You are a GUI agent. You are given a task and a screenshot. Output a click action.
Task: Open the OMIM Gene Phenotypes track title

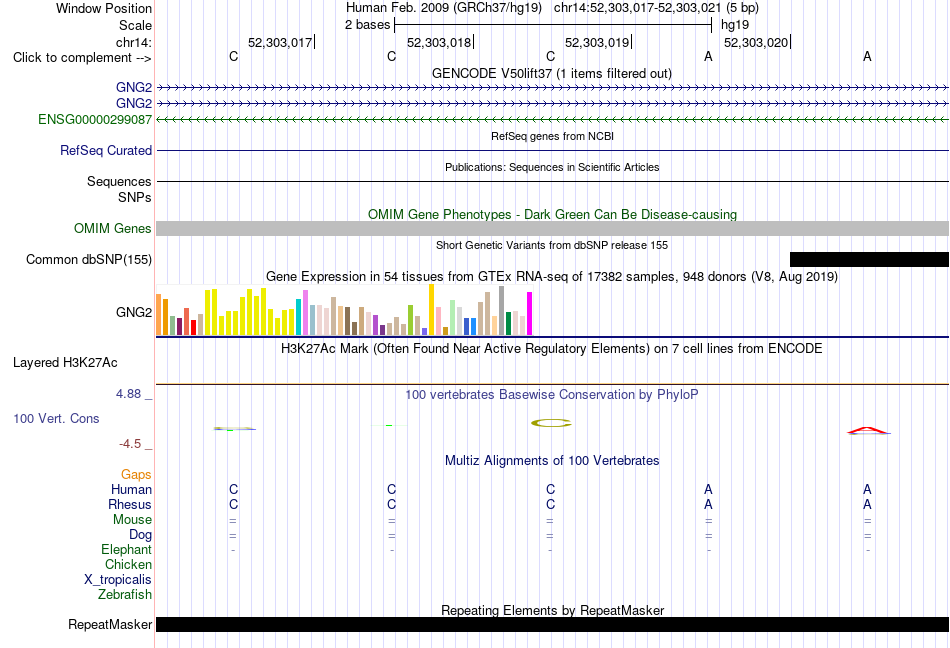(x=552, y=214)
